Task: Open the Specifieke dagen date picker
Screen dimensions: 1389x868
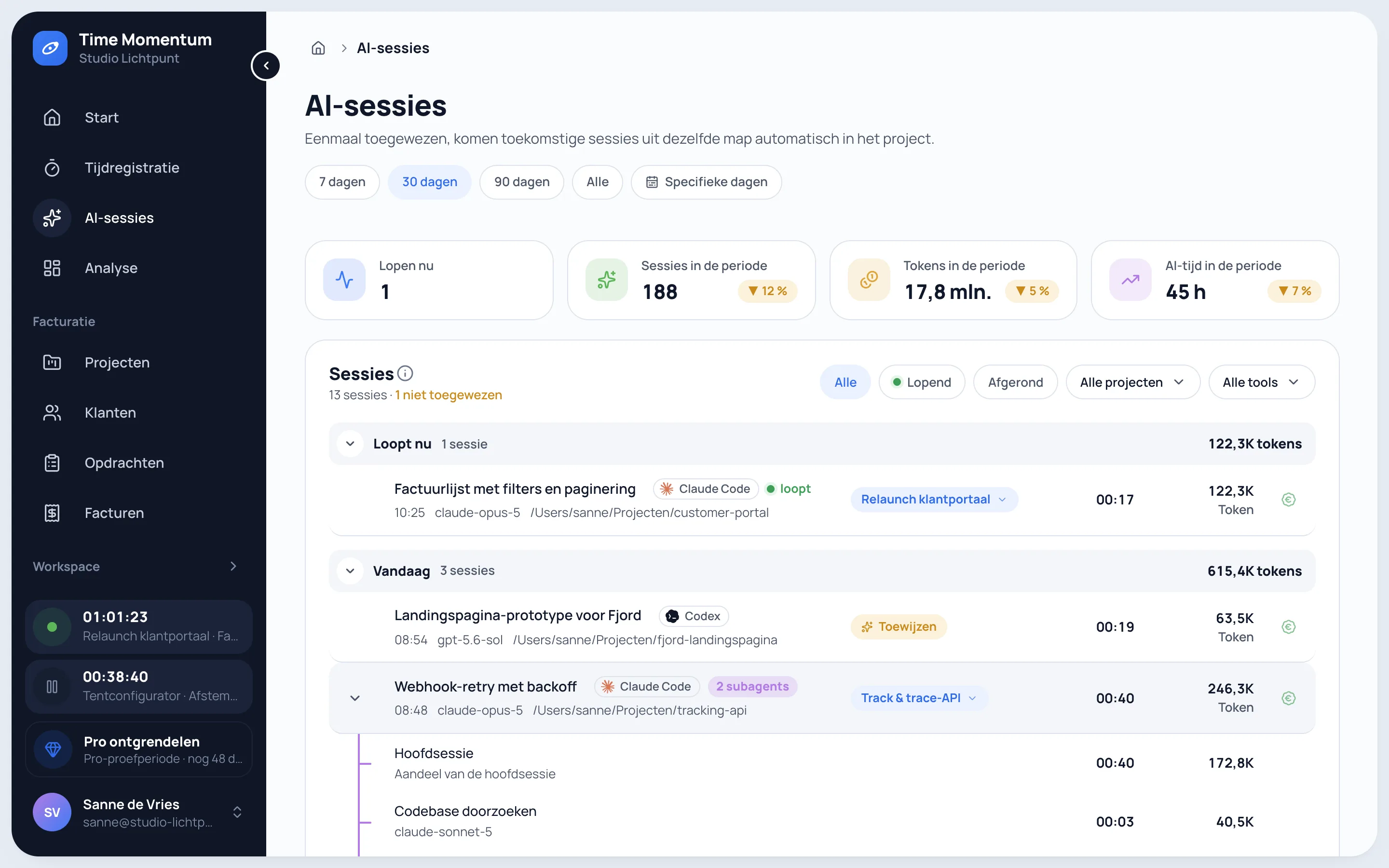Action: (706, 182)
